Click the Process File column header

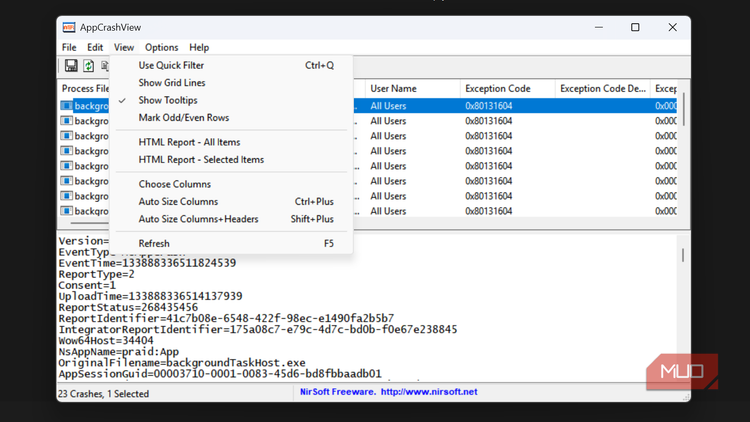84,89
